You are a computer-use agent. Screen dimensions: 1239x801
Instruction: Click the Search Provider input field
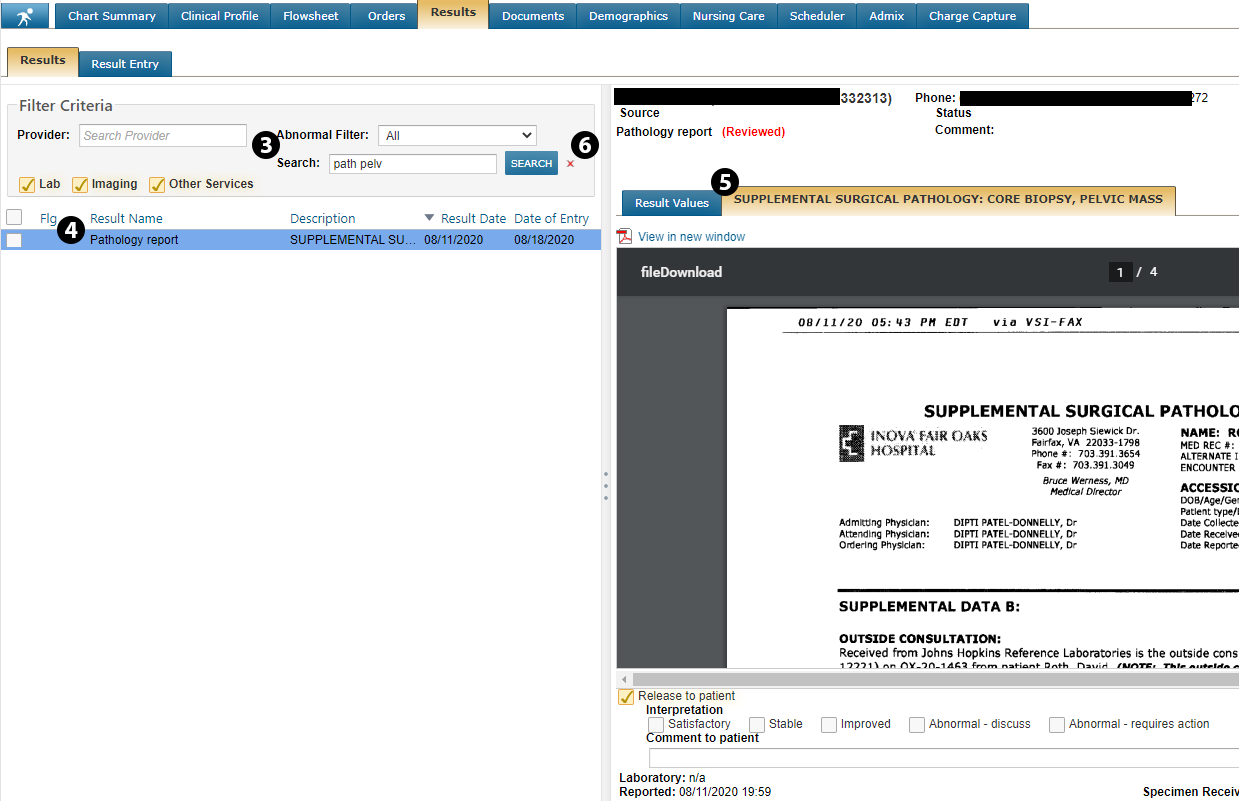pos(163,135)
